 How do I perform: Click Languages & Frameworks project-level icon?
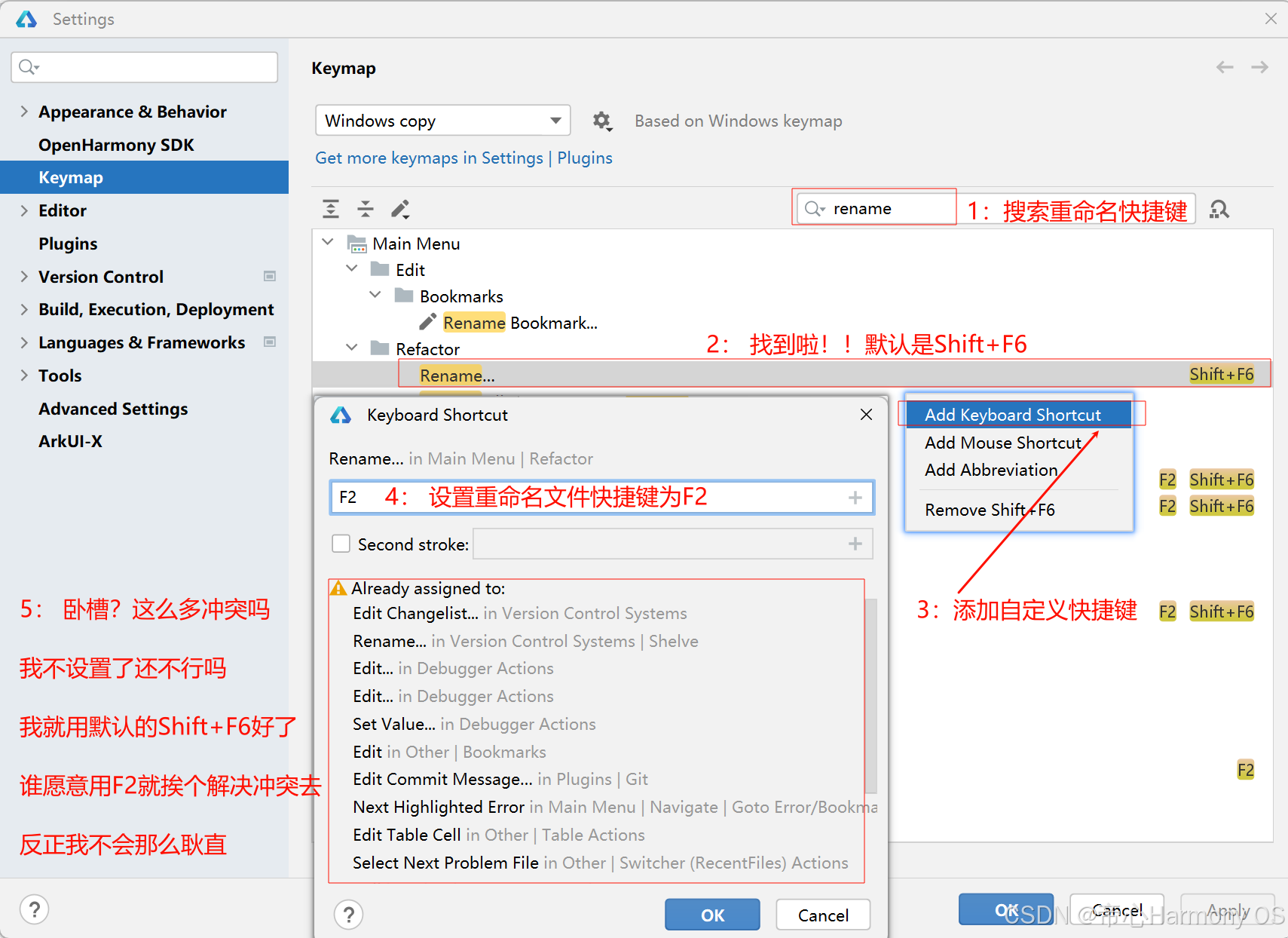click(x=269, y=342)
